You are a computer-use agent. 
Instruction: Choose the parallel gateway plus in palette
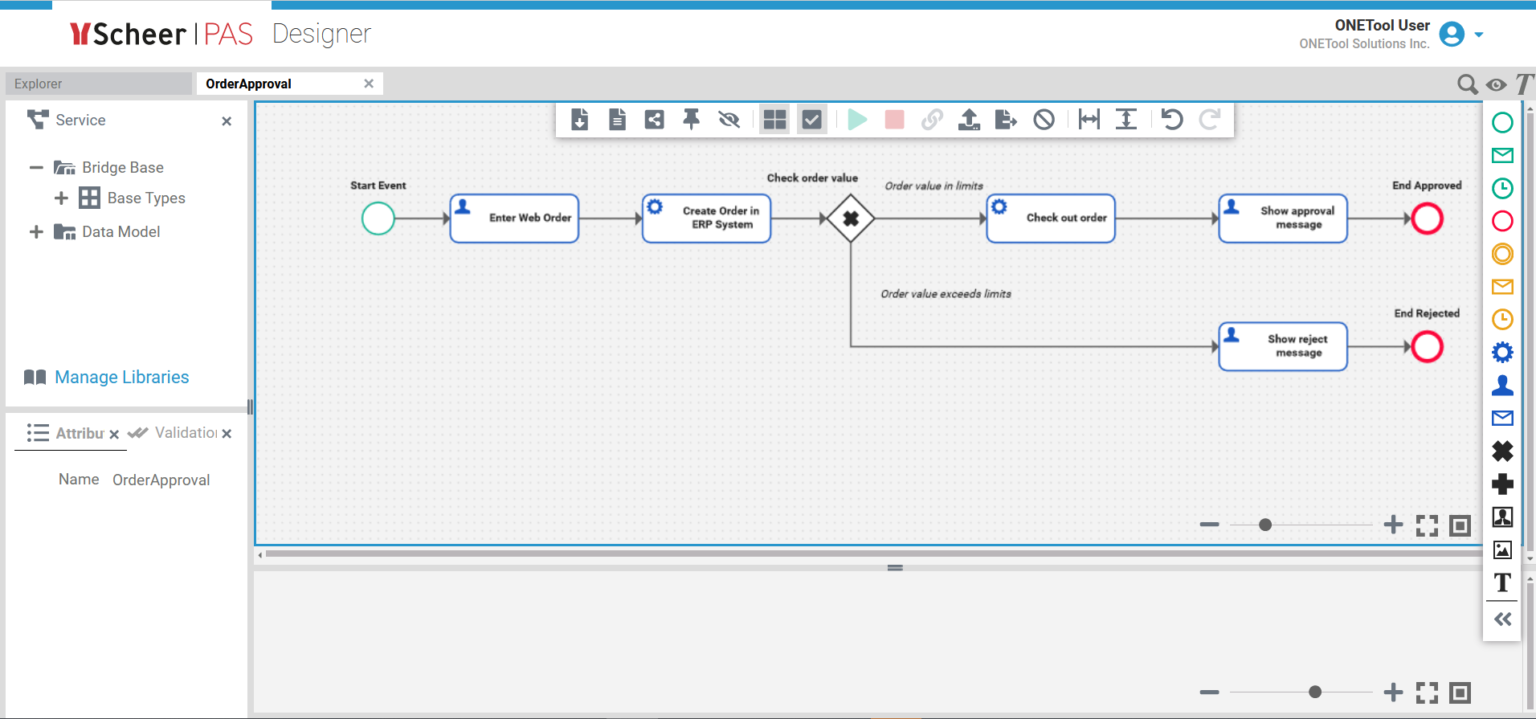[1502, 484]
